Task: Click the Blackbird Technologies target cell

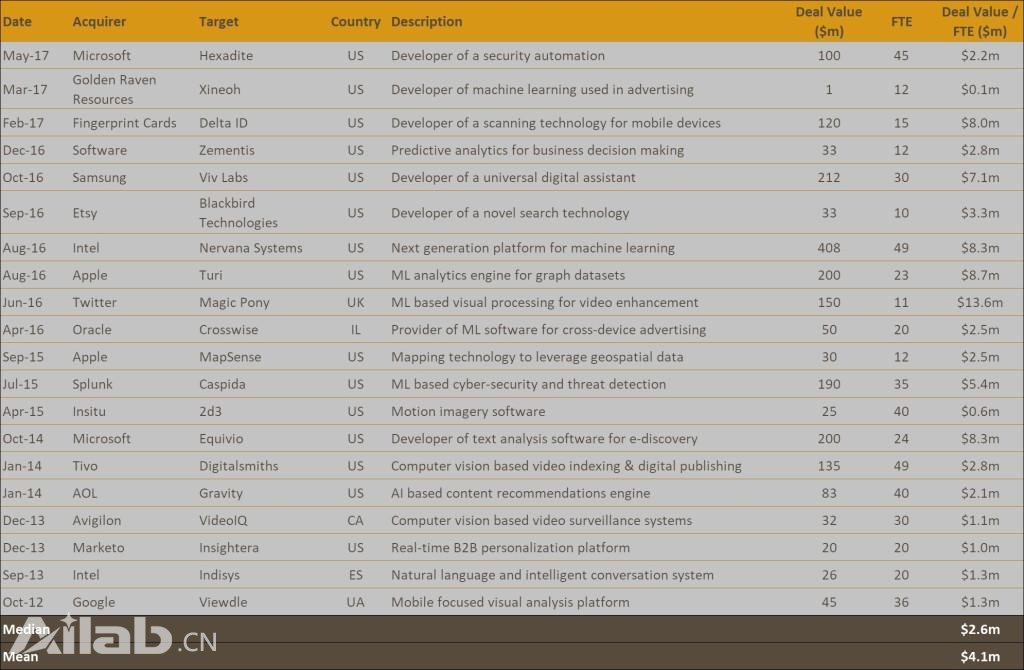Action: (x=238, y=213)
